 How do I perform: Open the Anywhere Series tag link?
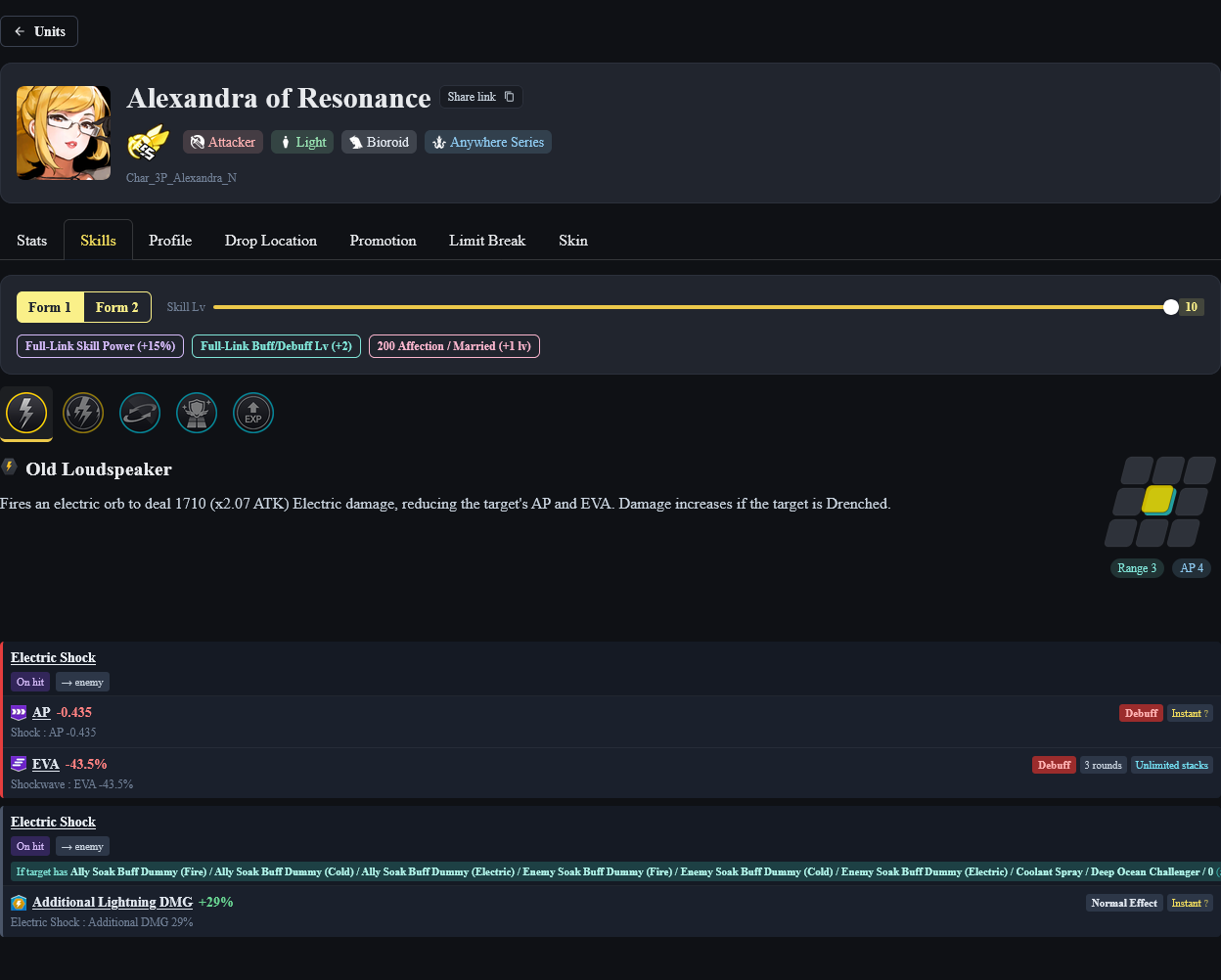point(488,142)
